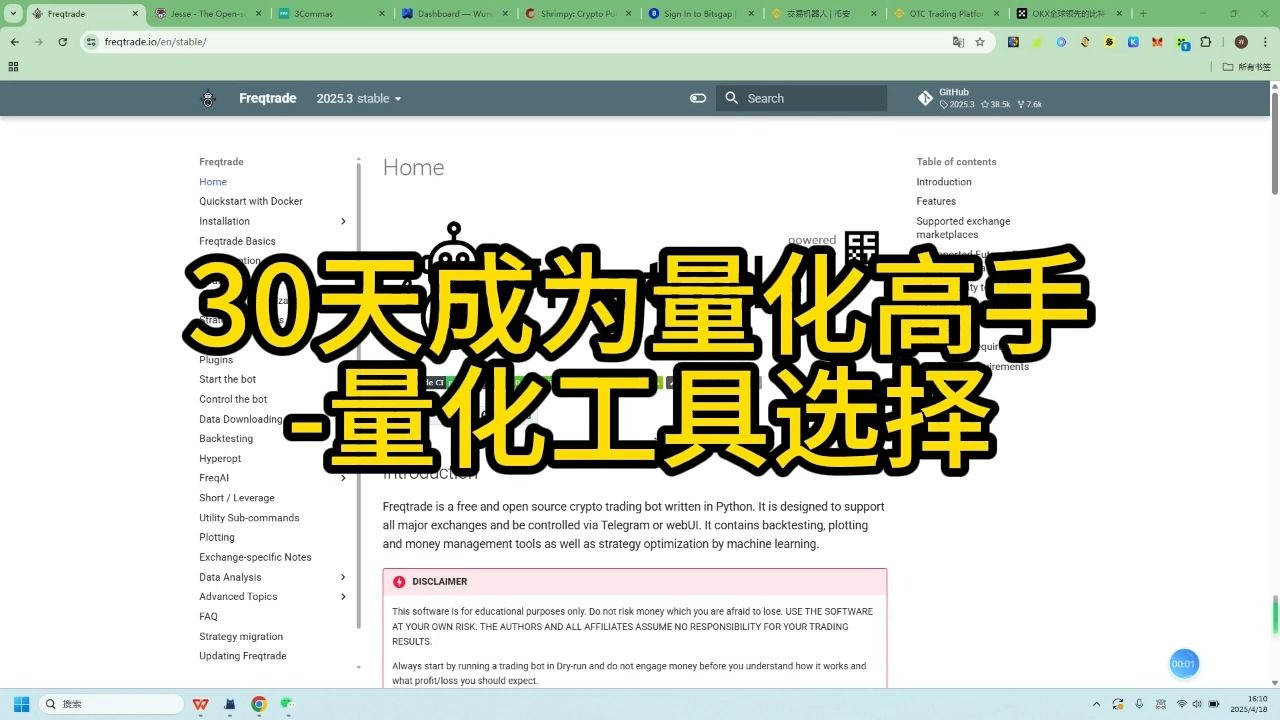Open the Plugins sidebar link
The height and width of the screenshot is (720, 1280).
[216, 359]
